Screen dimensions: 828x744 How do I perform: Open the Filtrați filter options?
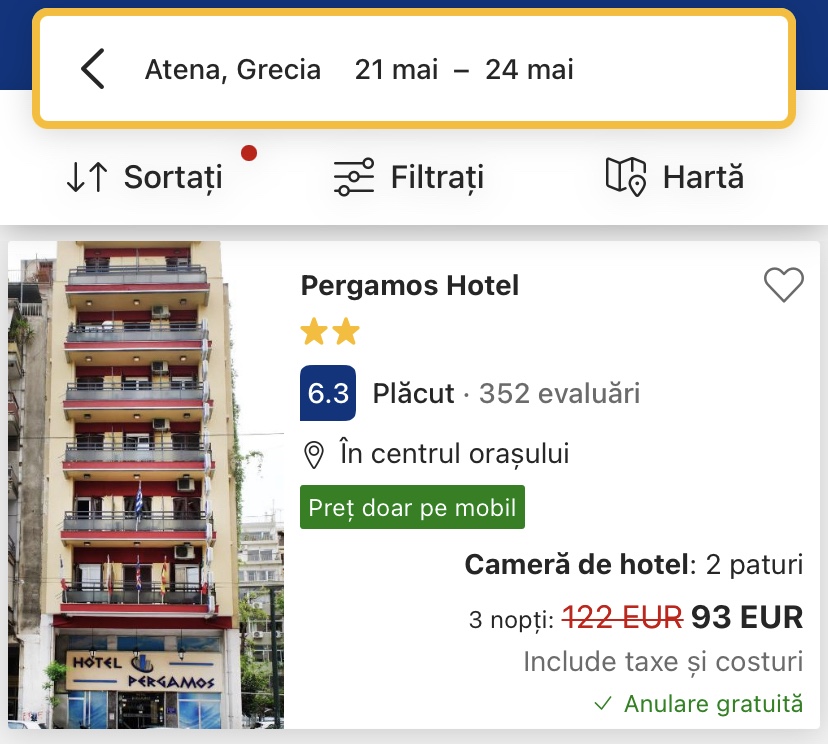point(437,178)
